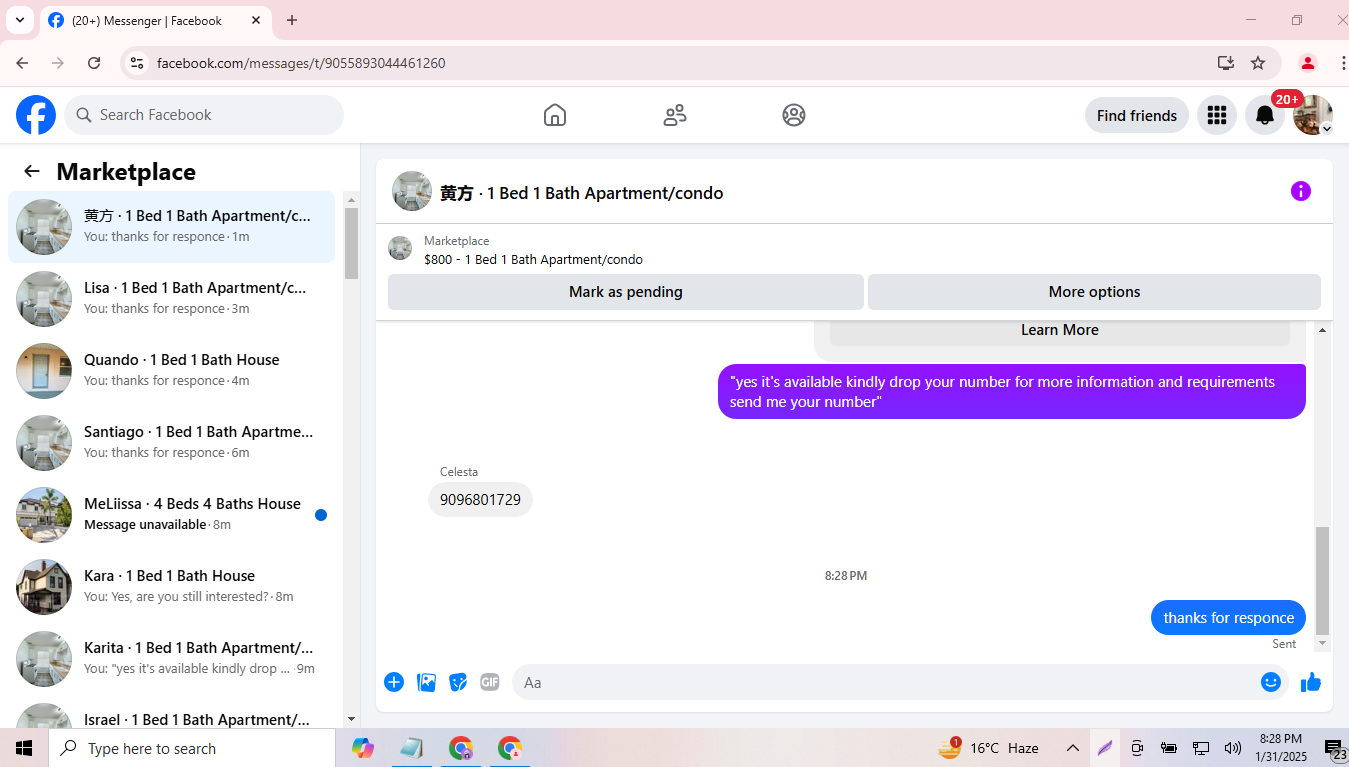Open the Windows notification center

1335,748
